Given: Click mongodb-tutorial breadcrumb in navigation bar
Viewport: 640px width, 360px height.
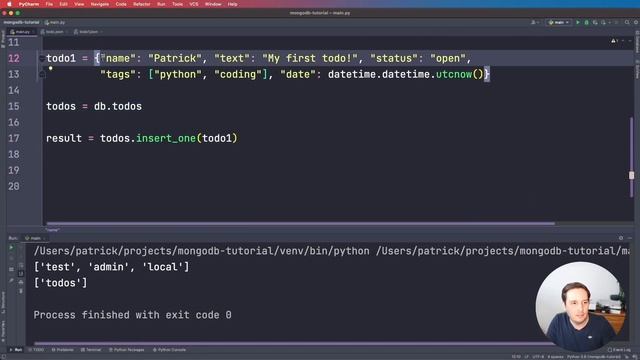Looking at the screenshot, I should 22,22.
